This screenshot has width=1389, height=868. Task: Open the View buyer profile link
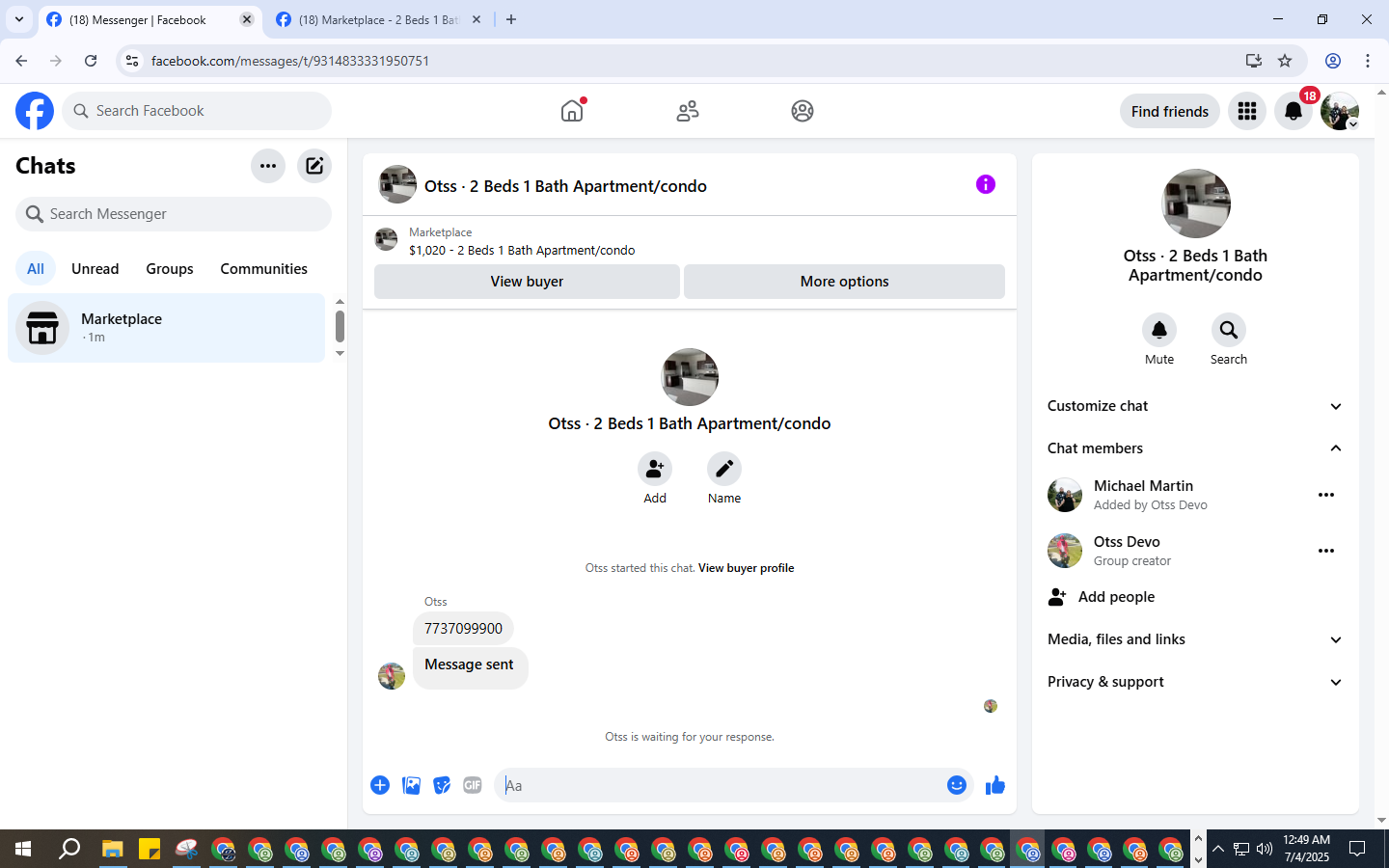pyautogui.click(x=747, y=568)
